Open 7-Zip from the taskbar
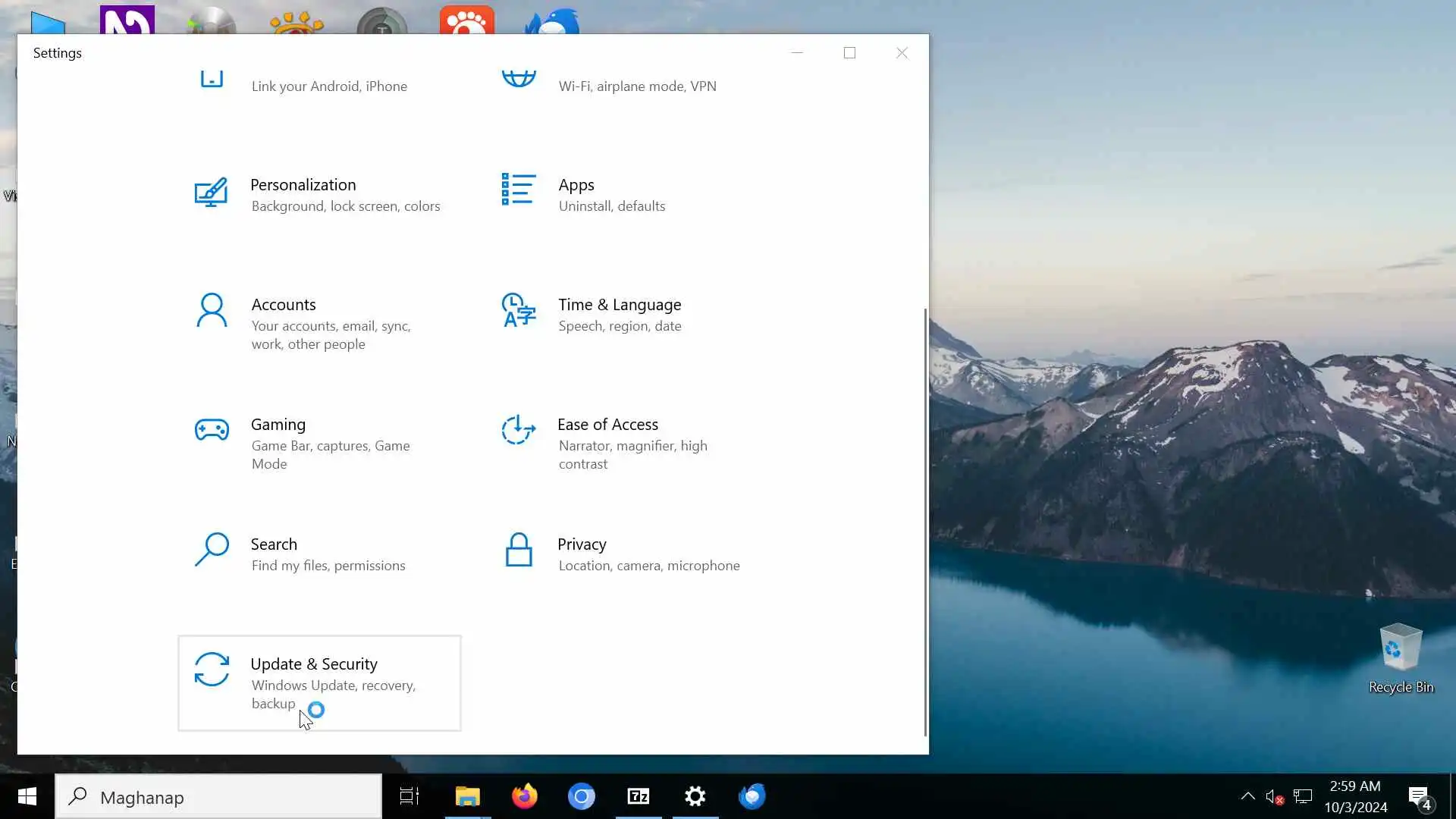This screenshot has width=1456, height=819. point(639,796)
